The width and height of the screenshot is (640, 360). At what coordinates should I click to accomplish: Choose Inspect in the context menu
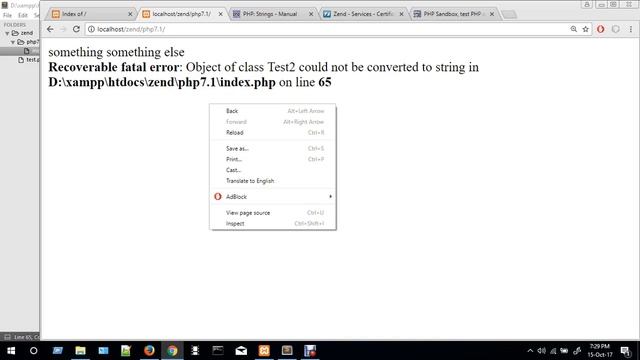(273, 224)
